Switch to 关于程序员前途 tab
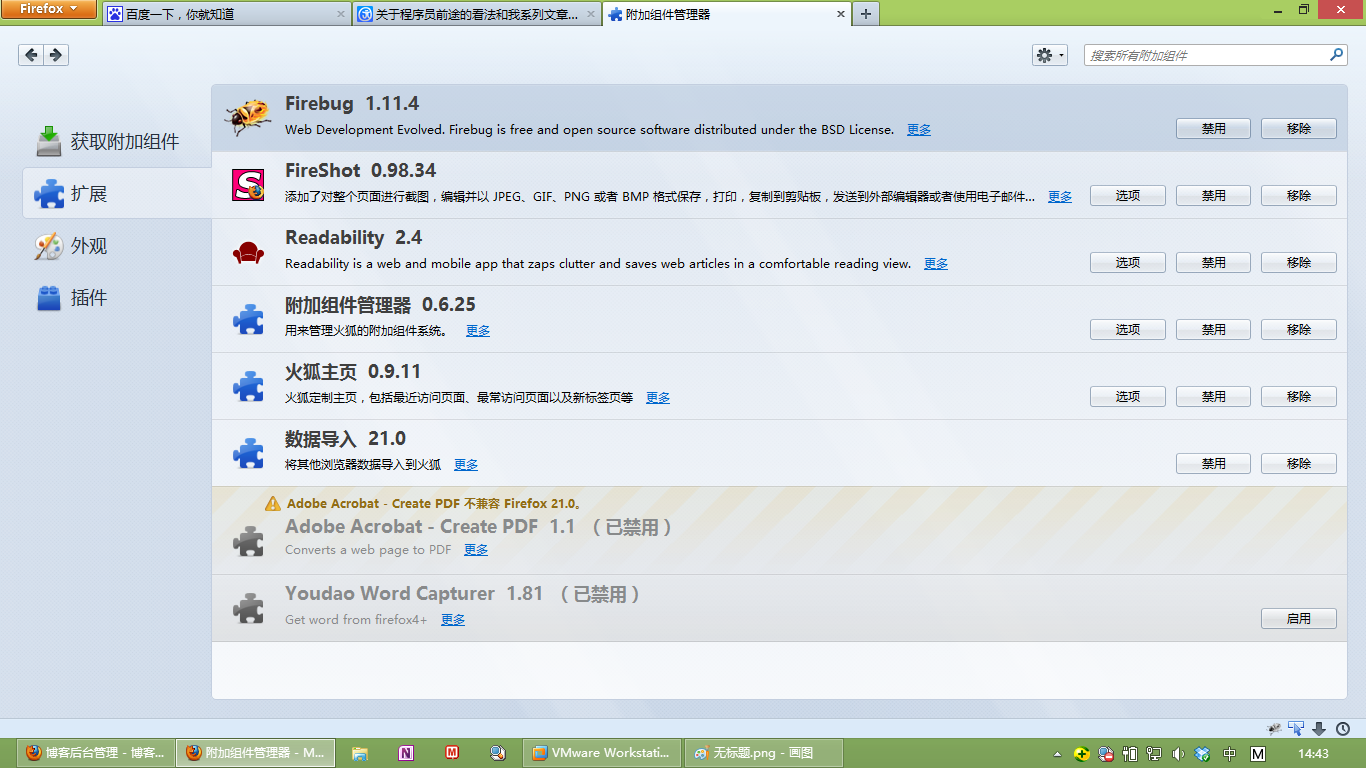This screenshot has width=1366, height=768. pos(477,14)
